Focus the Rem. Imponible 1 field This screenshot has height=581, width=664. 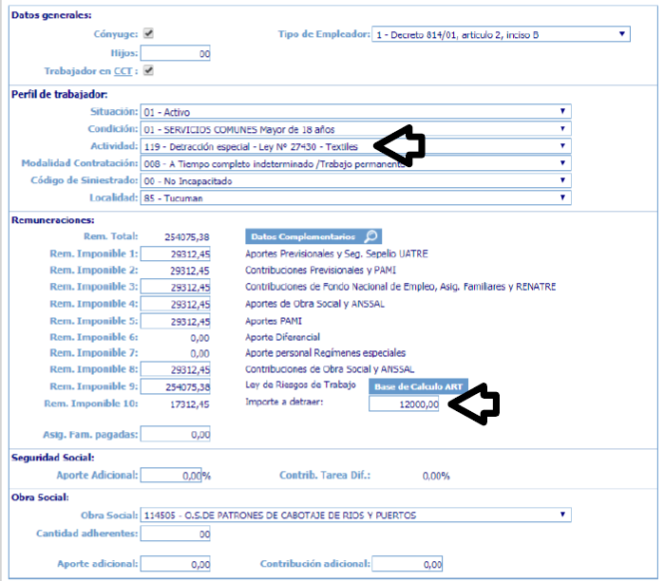coord(176,254)
